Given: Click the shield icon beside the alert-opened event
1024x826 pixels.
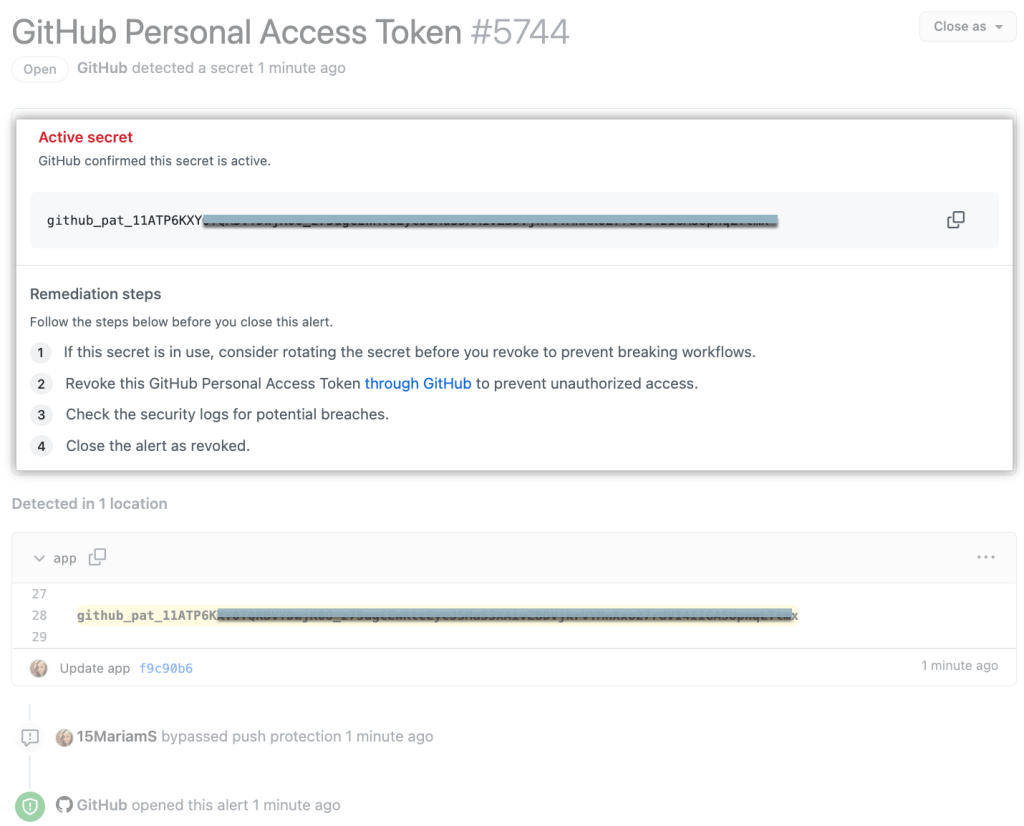Looking at the screenshot, I should coord(29,805).
